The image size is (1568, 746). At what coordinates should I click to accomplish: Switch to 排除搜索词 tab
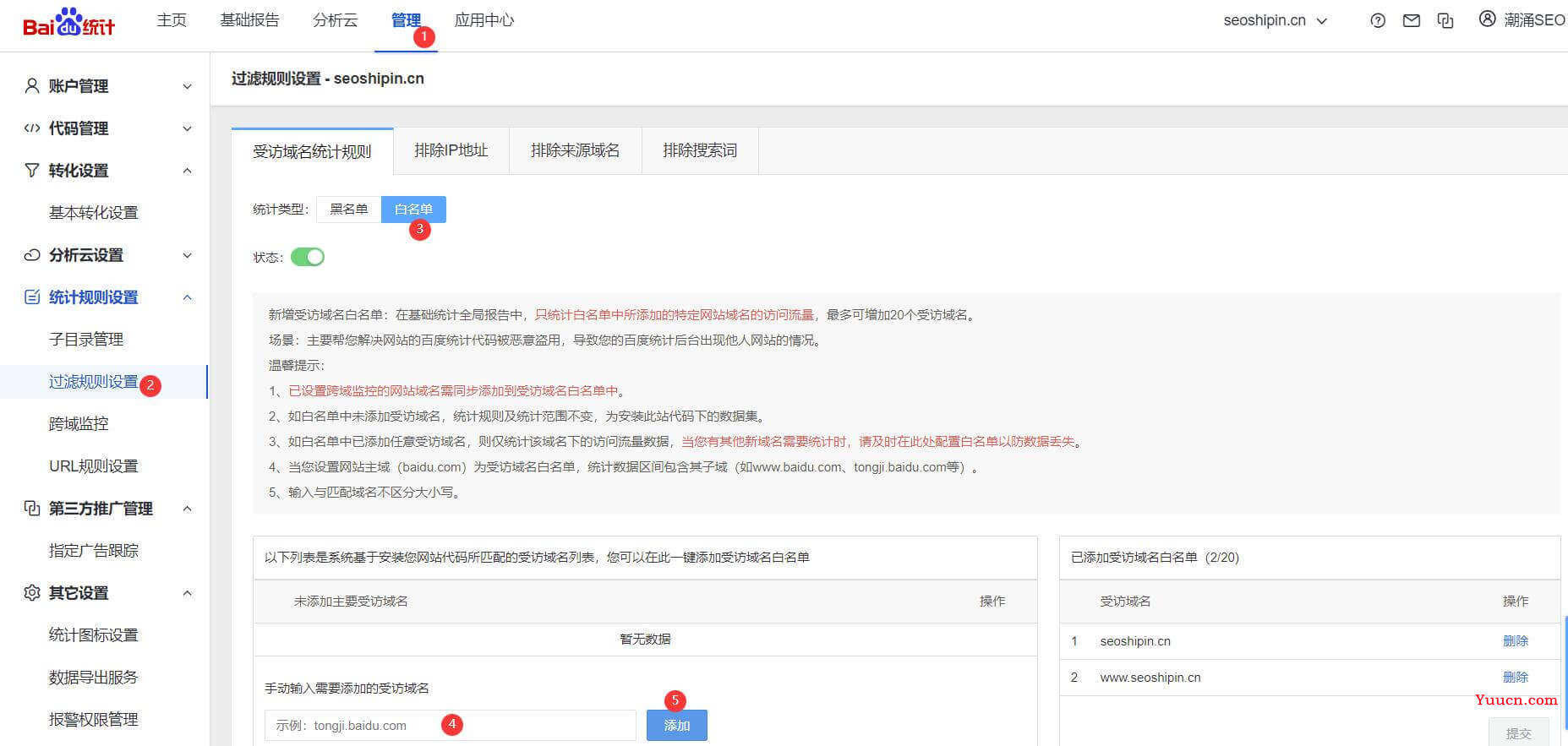(700, 150)
